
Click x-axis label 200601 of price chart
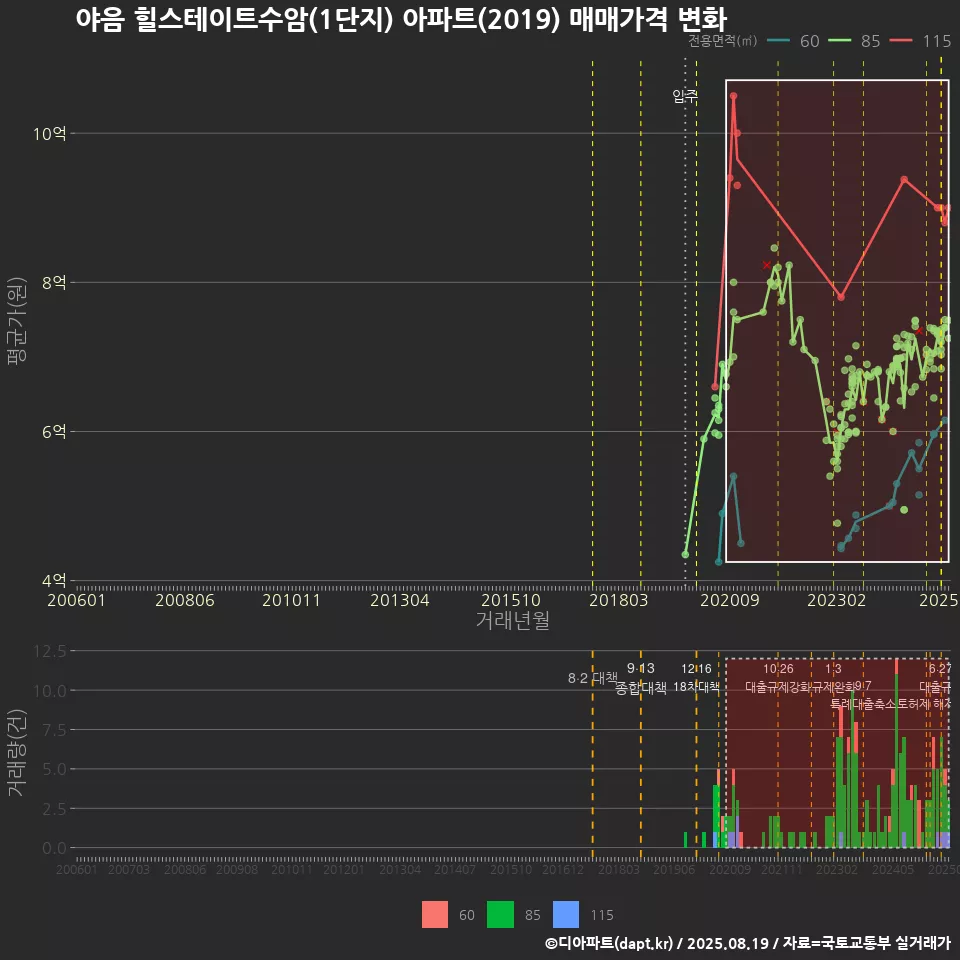tap(77, 600)
